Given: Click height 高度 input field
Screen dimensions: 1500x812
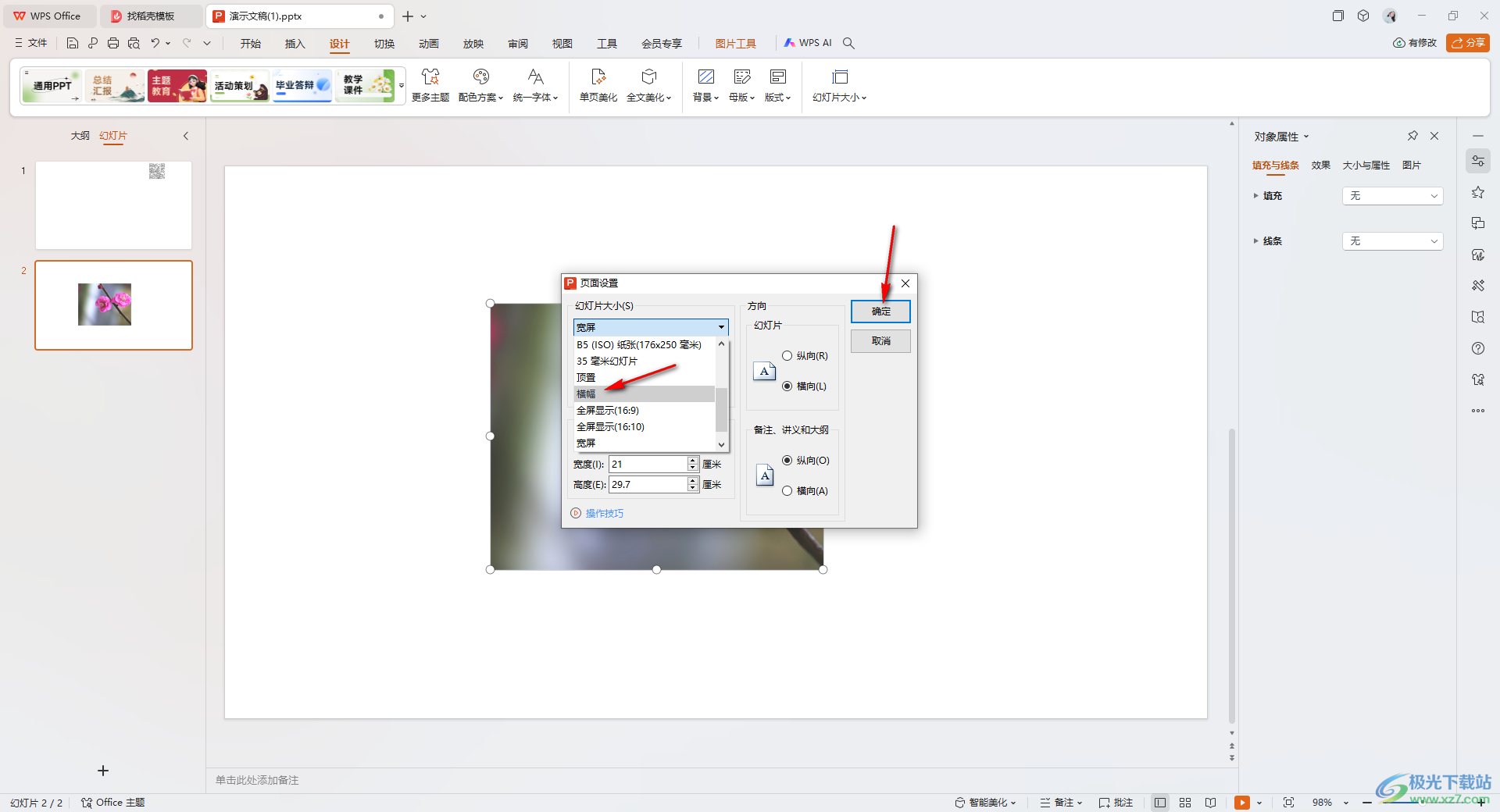Looking at the screenshot, I should (648, 485).
